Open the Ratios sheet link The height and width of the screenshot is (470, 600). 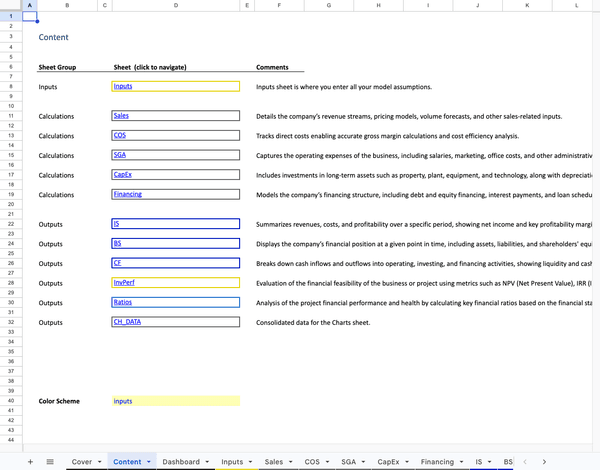point(123,302)
